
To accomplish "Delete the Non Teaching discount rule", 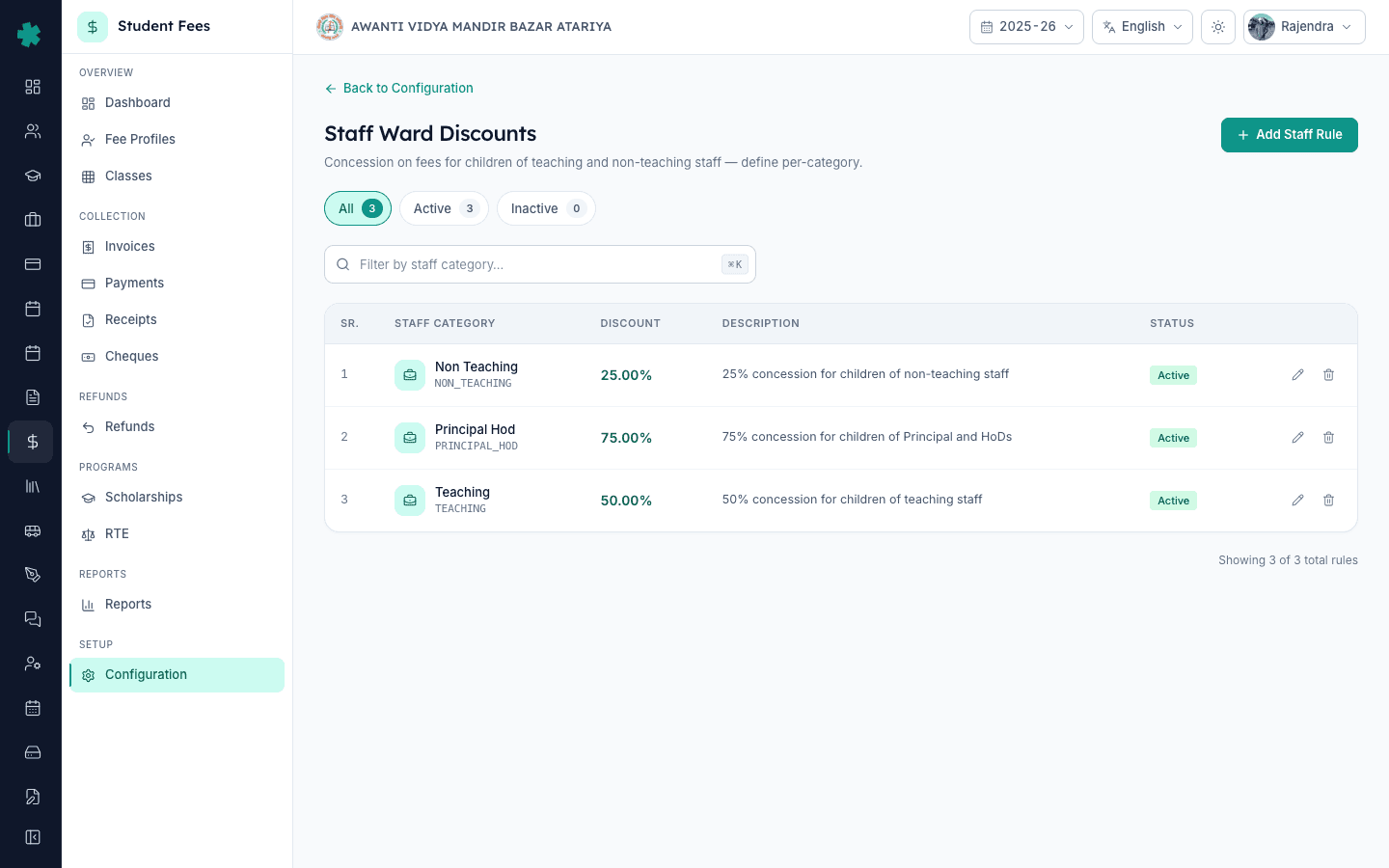I will (x=1328, y=375).
